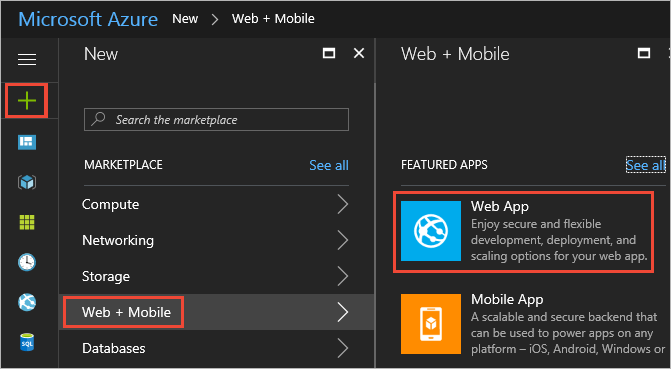This screenshot has height=369, width=671.
Task: Close the New blade
Action: coord(359,54)
